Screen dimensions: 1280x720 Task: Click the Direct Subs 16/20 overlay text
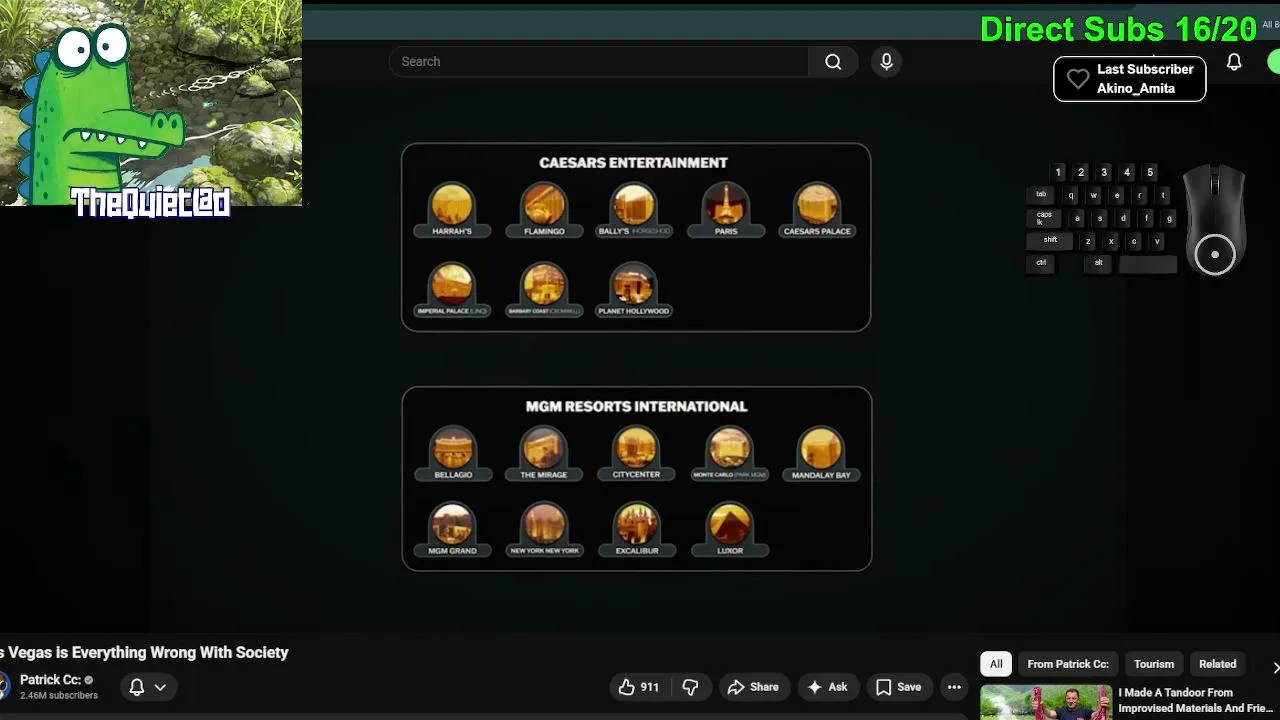click(1118, 29)
